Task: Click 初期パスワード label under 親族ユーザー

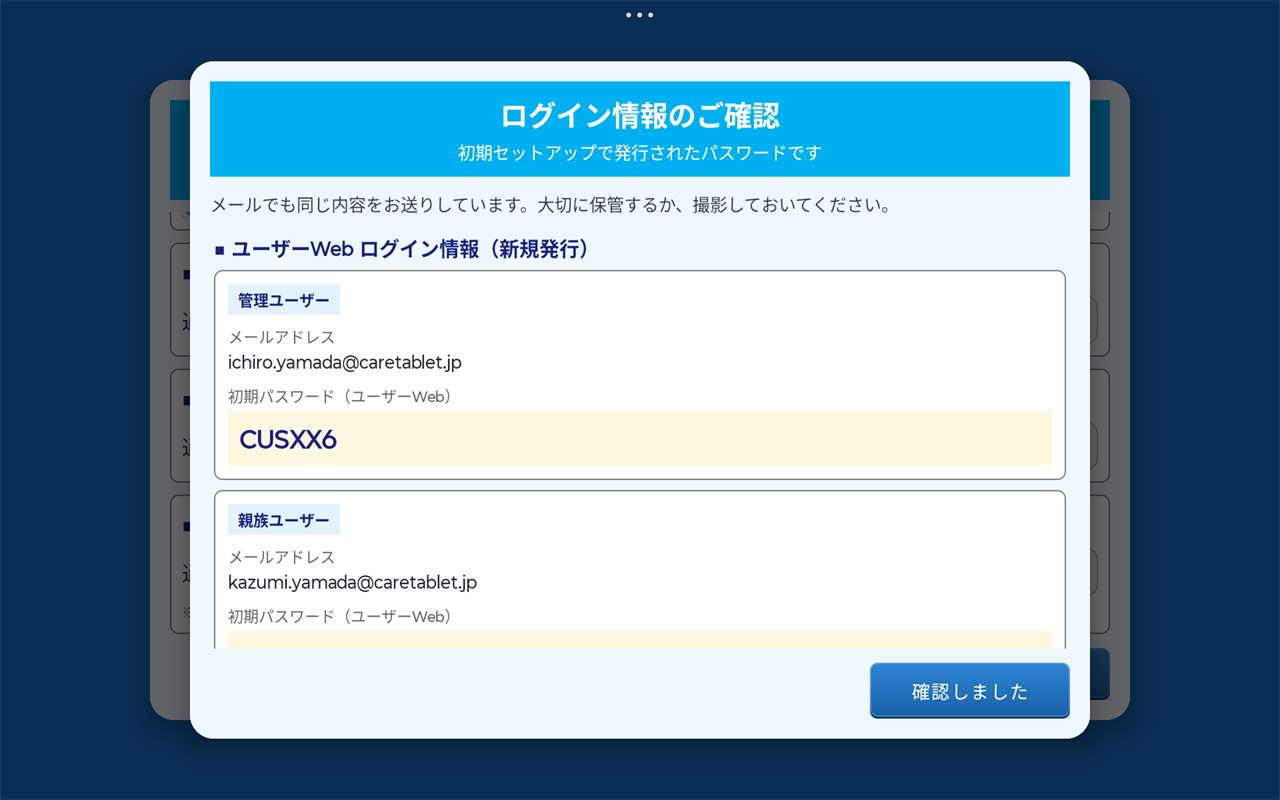Action: point(341,617)
